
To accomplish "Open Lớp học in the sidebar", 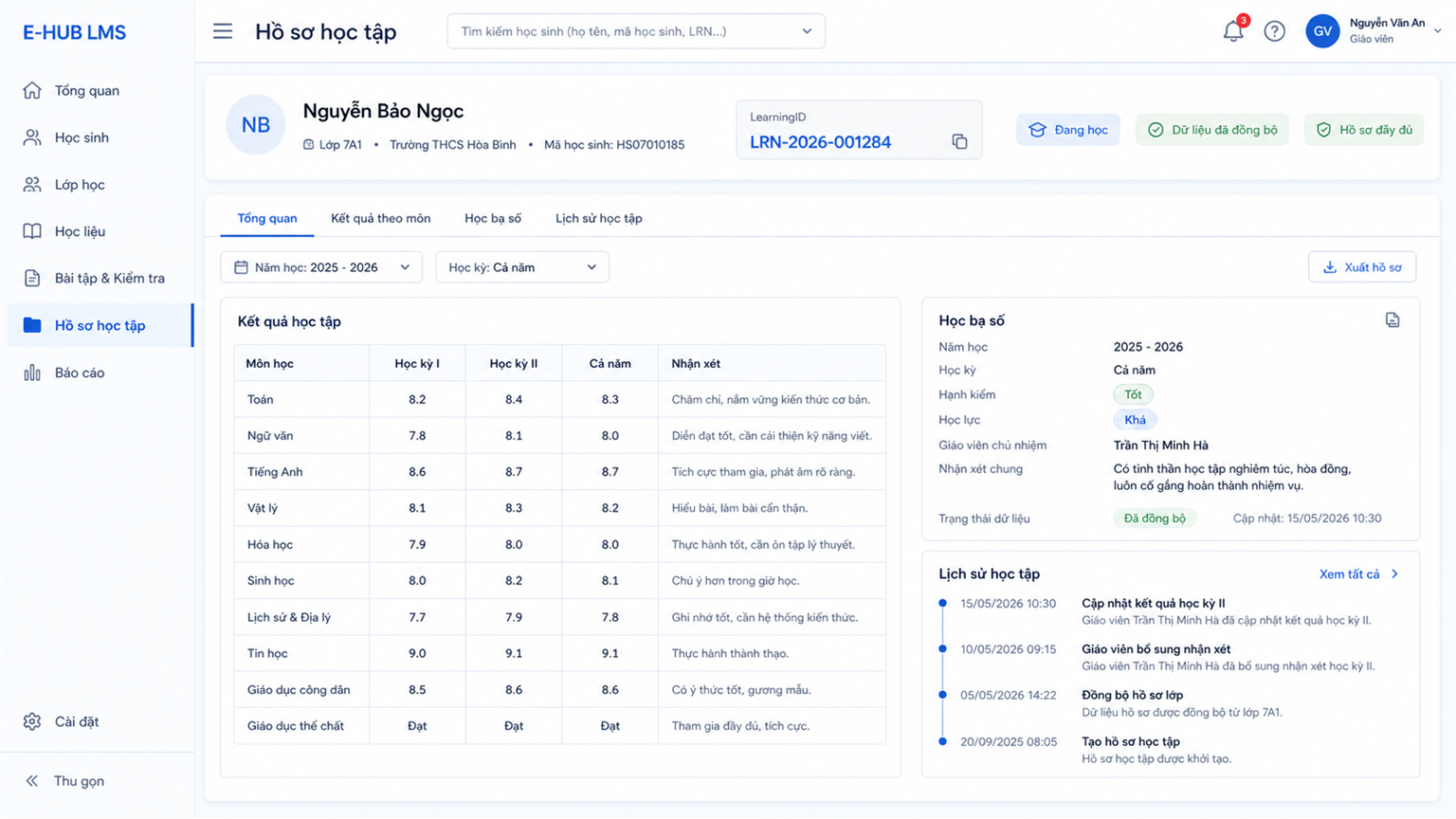I will pos(99,184).
